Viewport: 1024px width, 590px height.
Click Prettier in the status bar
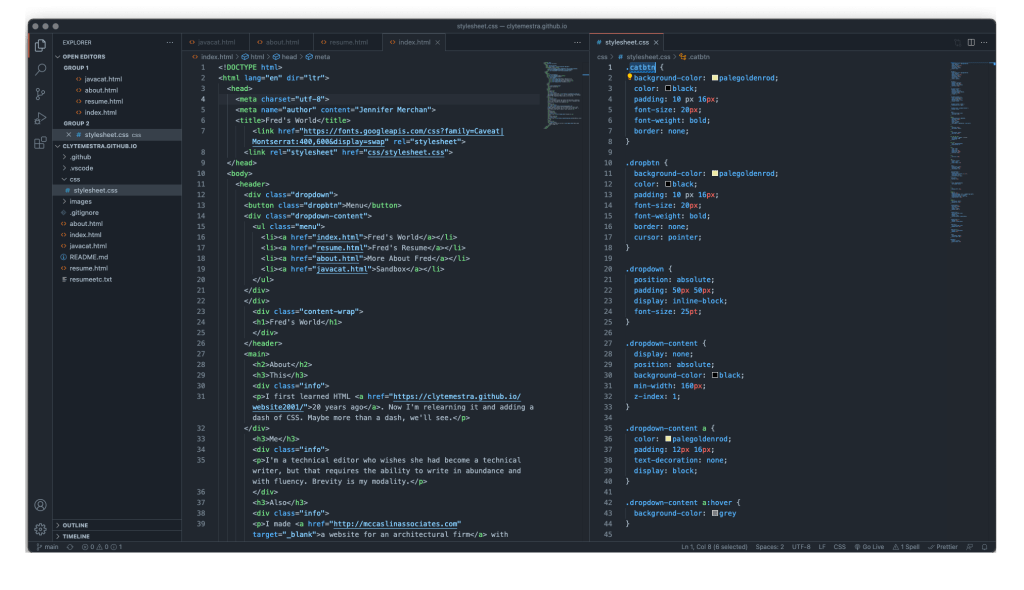(946, 547)
